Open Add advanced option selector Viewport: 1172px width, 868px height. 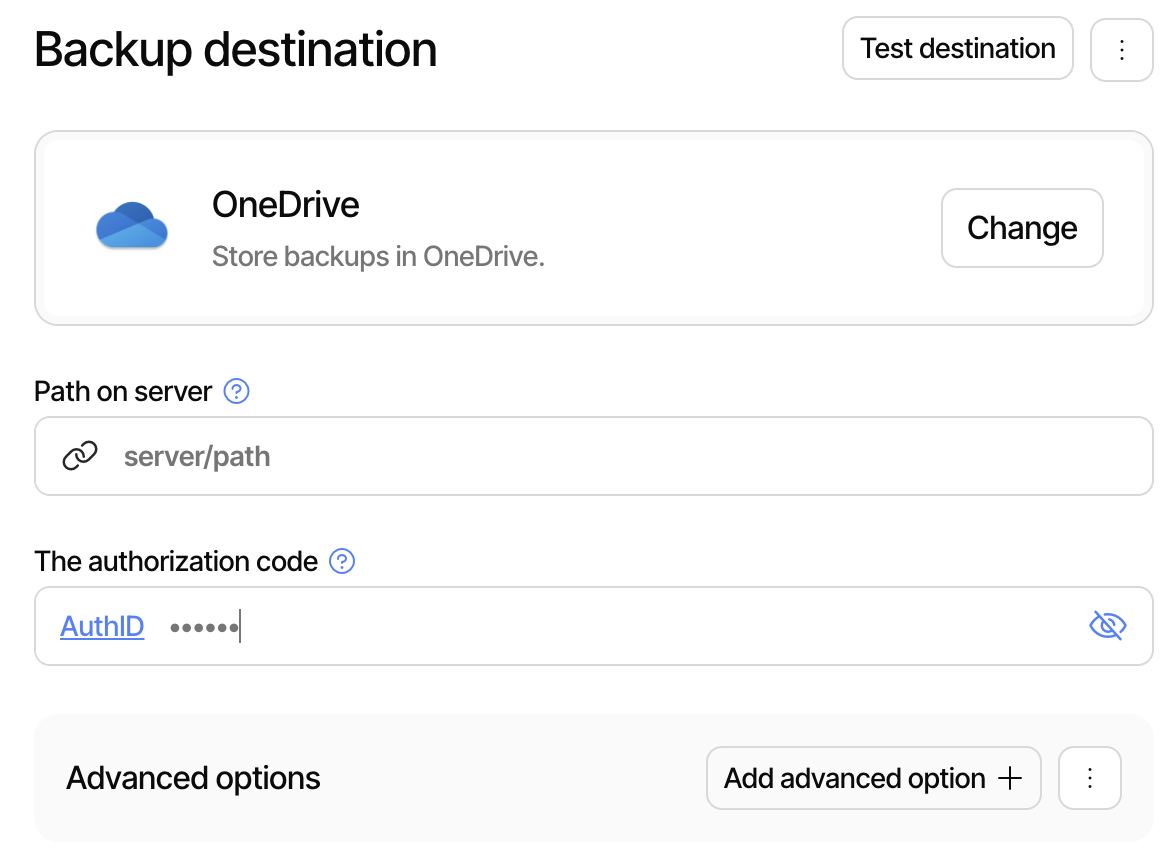tap(873, 778)
